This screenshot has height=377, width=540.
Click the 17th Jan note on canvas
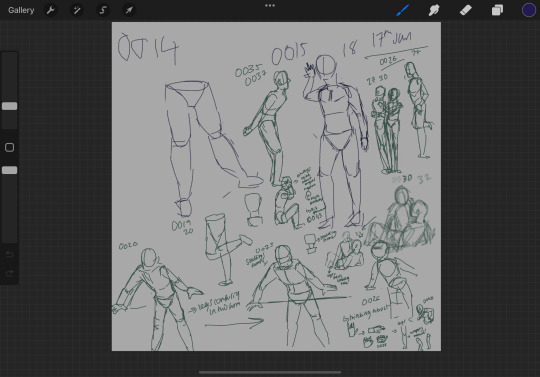pyautogui.click(x=392, y=39)
